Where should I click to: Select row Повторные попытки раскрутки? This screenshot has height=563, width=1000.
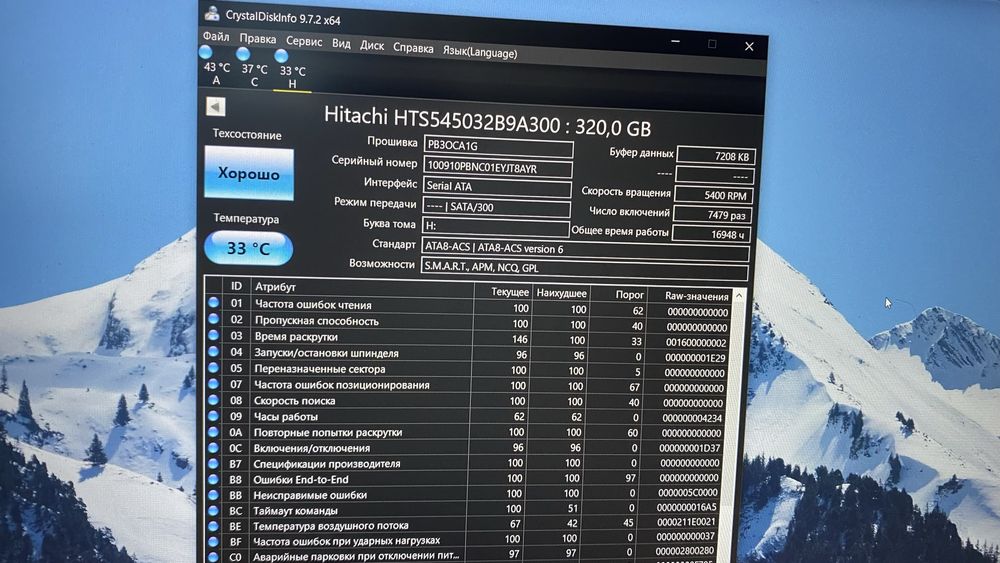466,432
